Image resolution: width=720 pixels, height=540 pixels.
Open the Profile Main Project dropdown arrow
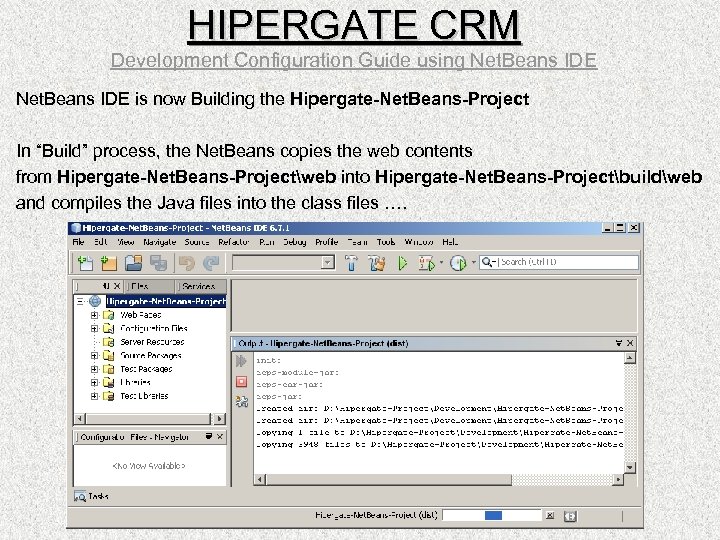[x=473, y=263]
